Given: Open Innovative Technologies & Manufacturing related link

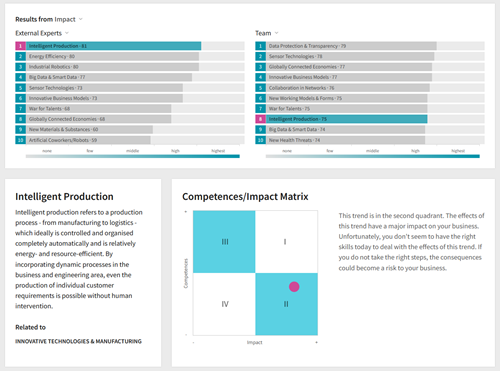Looking at the screenshot, I should pyautogui.click(x=78, y=341).
